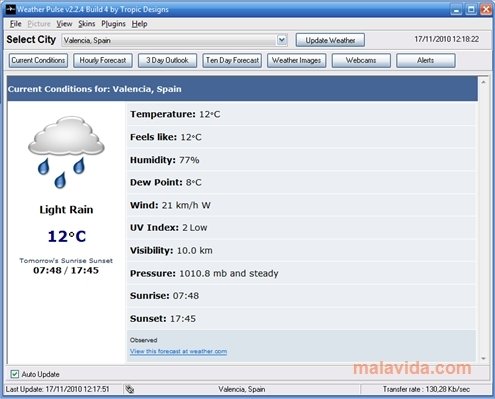Click the Weather Pulse app icon in title bar
Screen dimensions: 495x399
pos(11,9)
